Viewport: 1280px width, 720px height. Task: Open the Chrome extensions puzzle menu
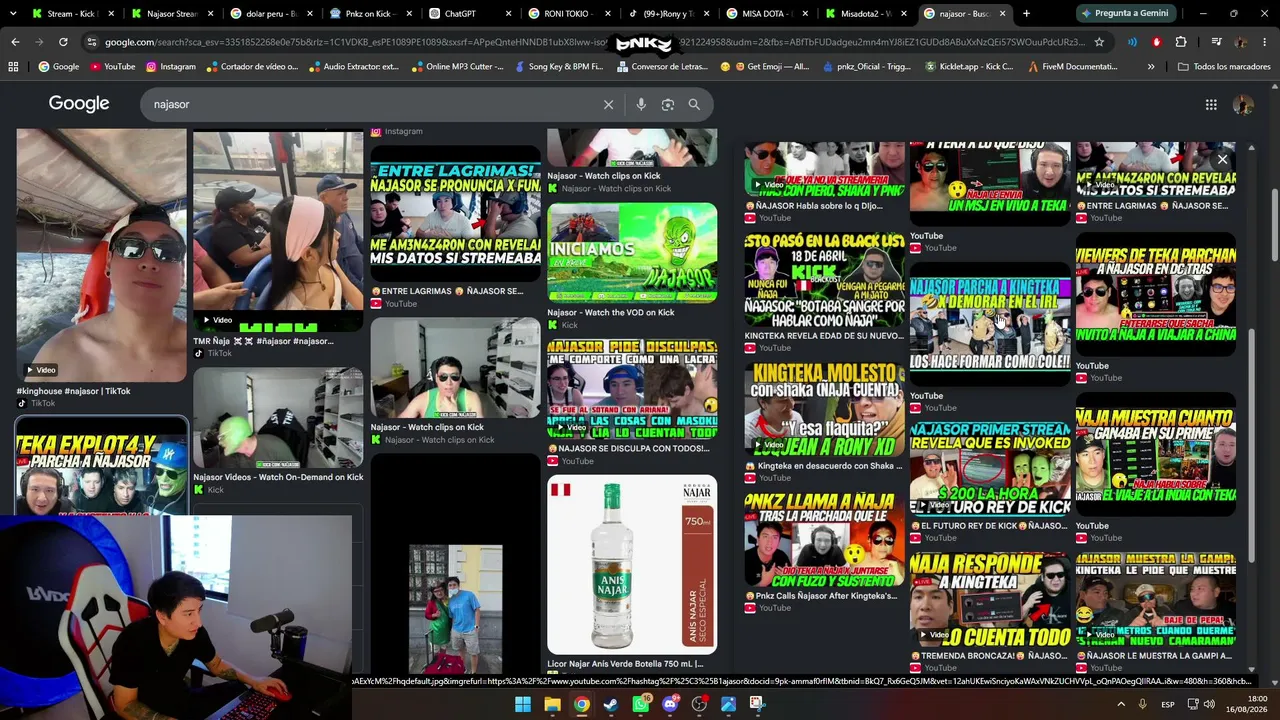click(1181, 42)
